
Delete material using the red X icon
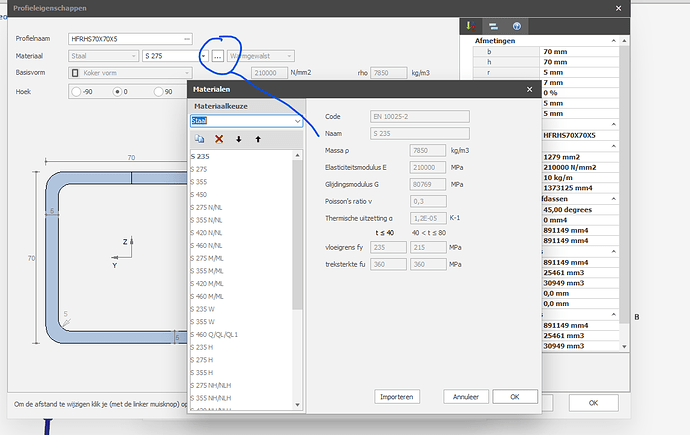coord(219,139)
